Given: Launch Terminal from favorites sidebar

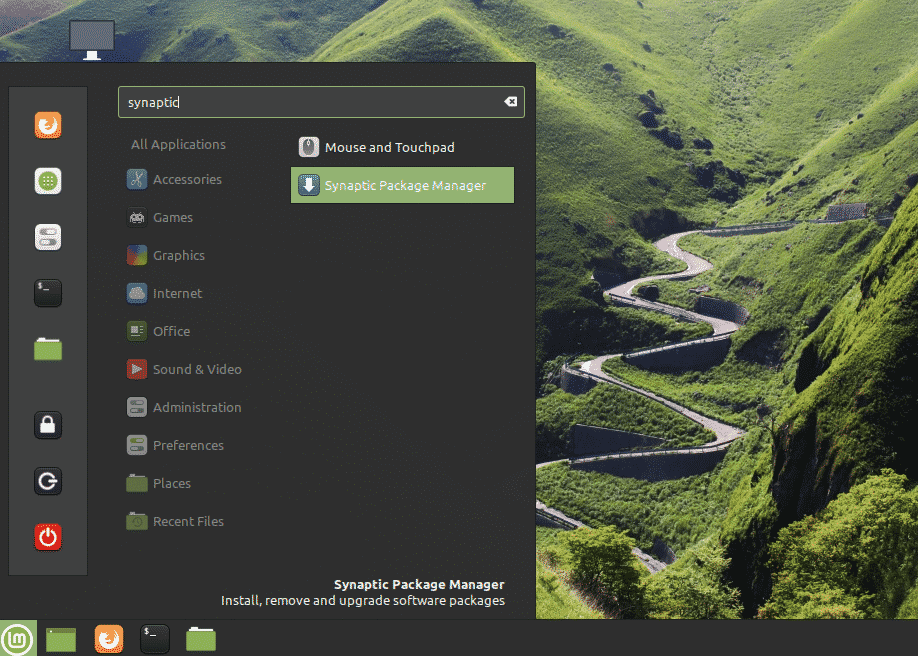Looking at the screenshot, I should [x=48, y=293].
